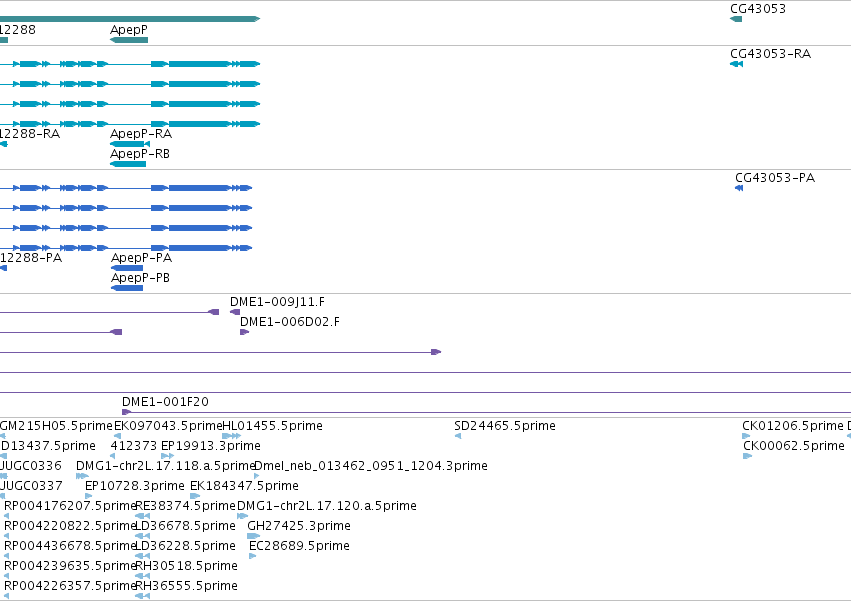
Task: Select the EP10728.3prime label
Action: (135, 486)
